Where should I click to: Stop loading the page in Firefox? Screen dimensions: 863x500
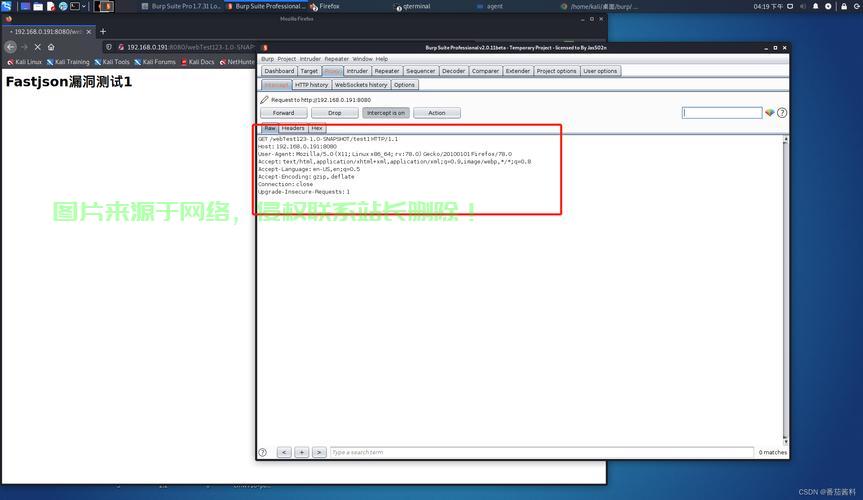click(x=37, y=47)
